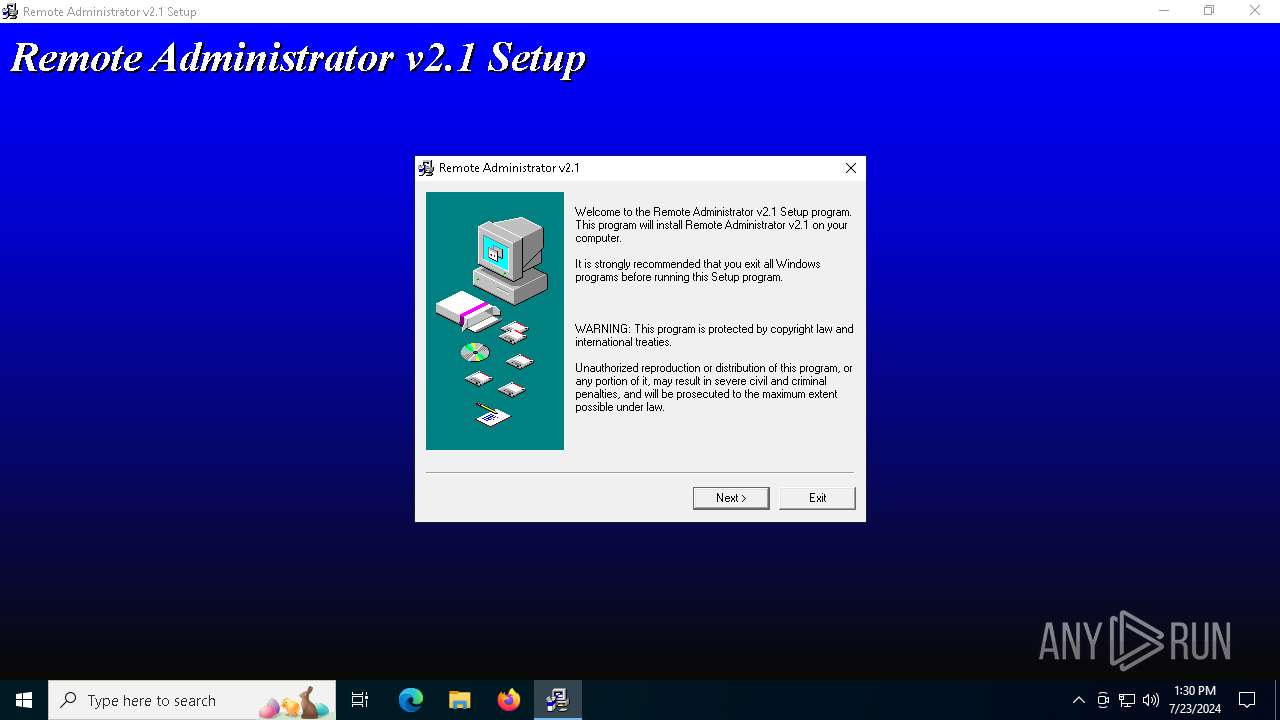Click the setup dialog title bar icon
Screen dimensions: 1280x720
[426, 168]
